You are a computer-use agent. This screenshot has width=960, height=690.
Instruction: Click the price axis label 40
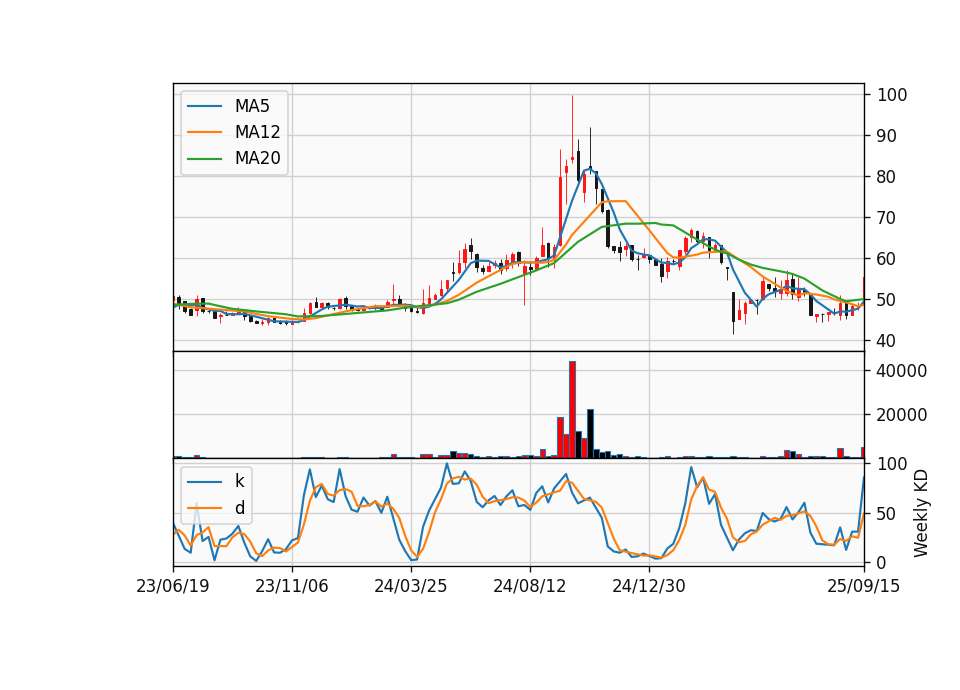887,341
